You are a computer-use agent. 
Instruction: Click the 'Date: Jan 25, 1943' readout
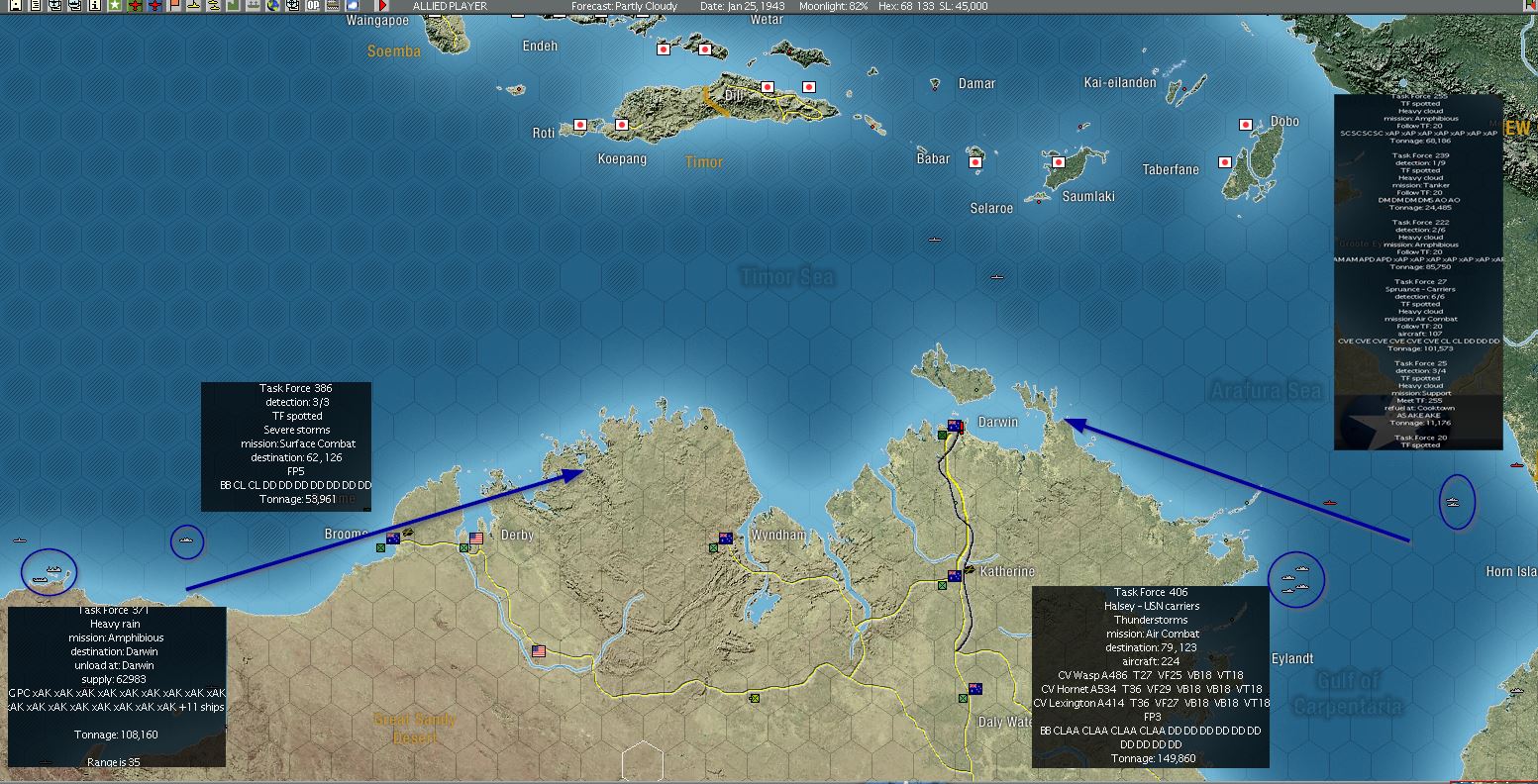click(742, 6)
